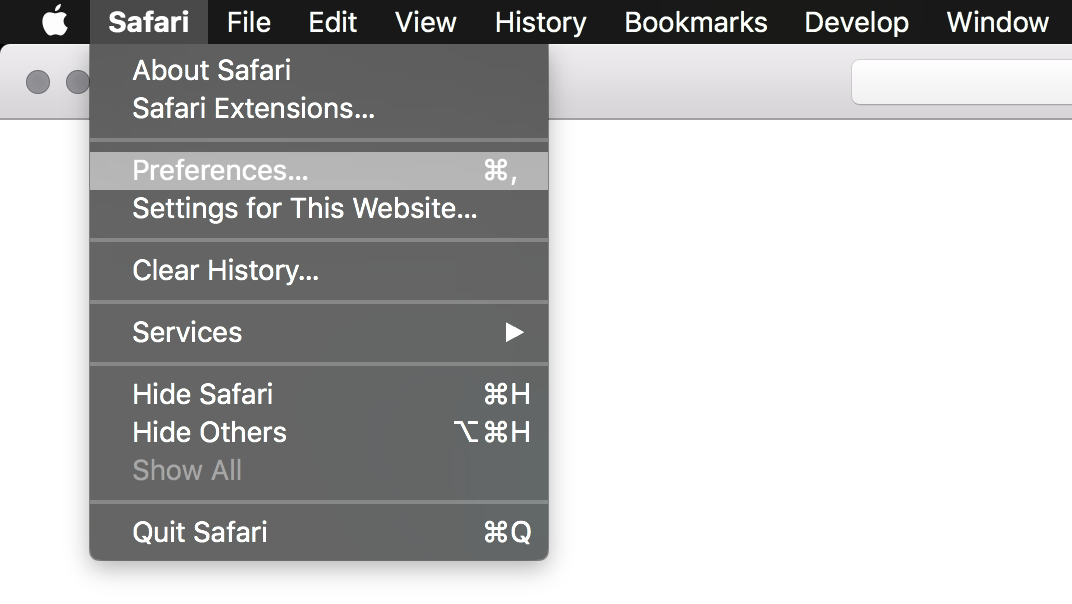Screen dimensions: 1072x604
Task: Click the leftmost gray window control button
Action: pos(38,82)
